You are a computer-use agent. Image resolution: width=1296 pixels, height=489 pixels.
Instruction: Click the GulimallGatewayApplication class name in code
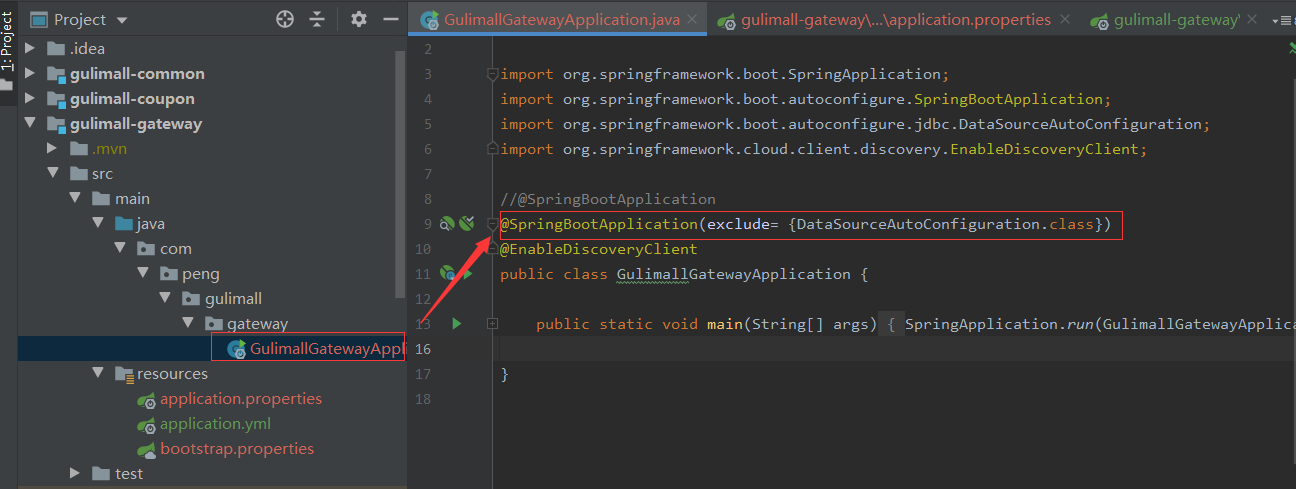point(733,274)
